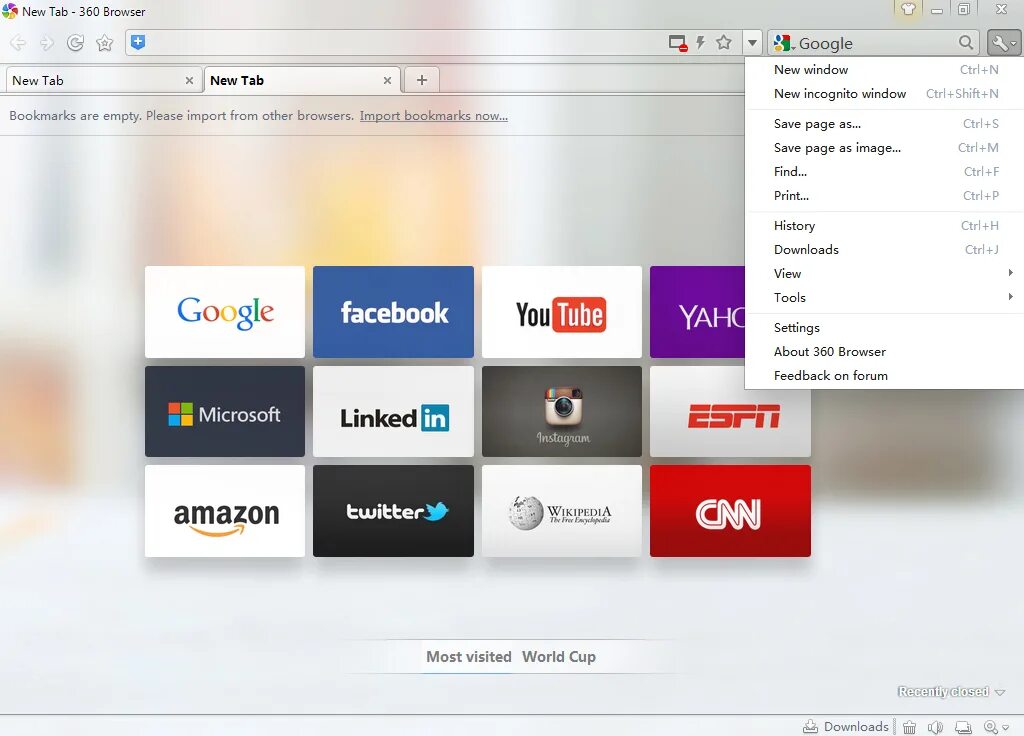Click the status bar Downloads button
Viewport: 1024px width, 736px height.
pos(846,727)
